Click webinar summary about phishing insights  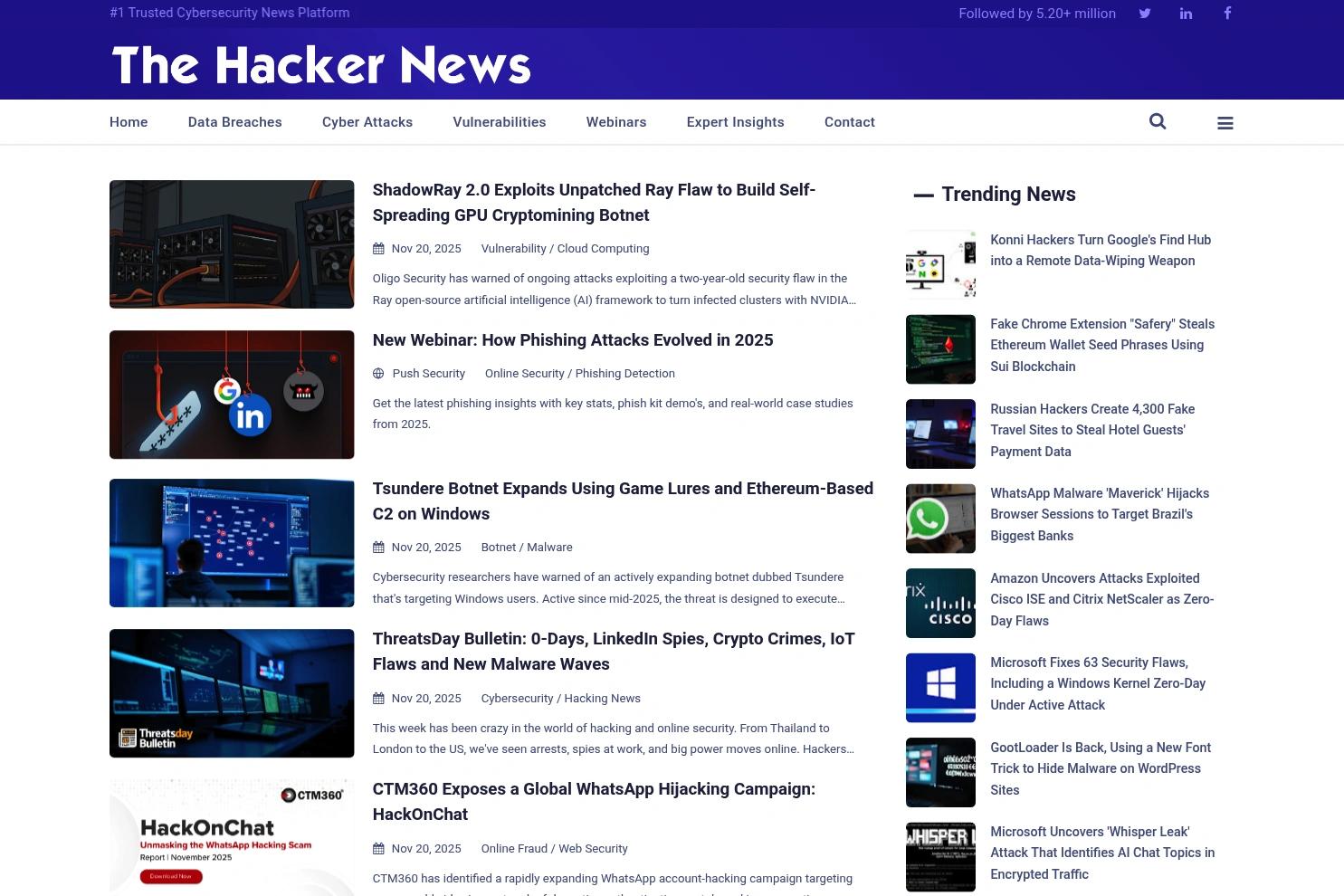[613, 414]
